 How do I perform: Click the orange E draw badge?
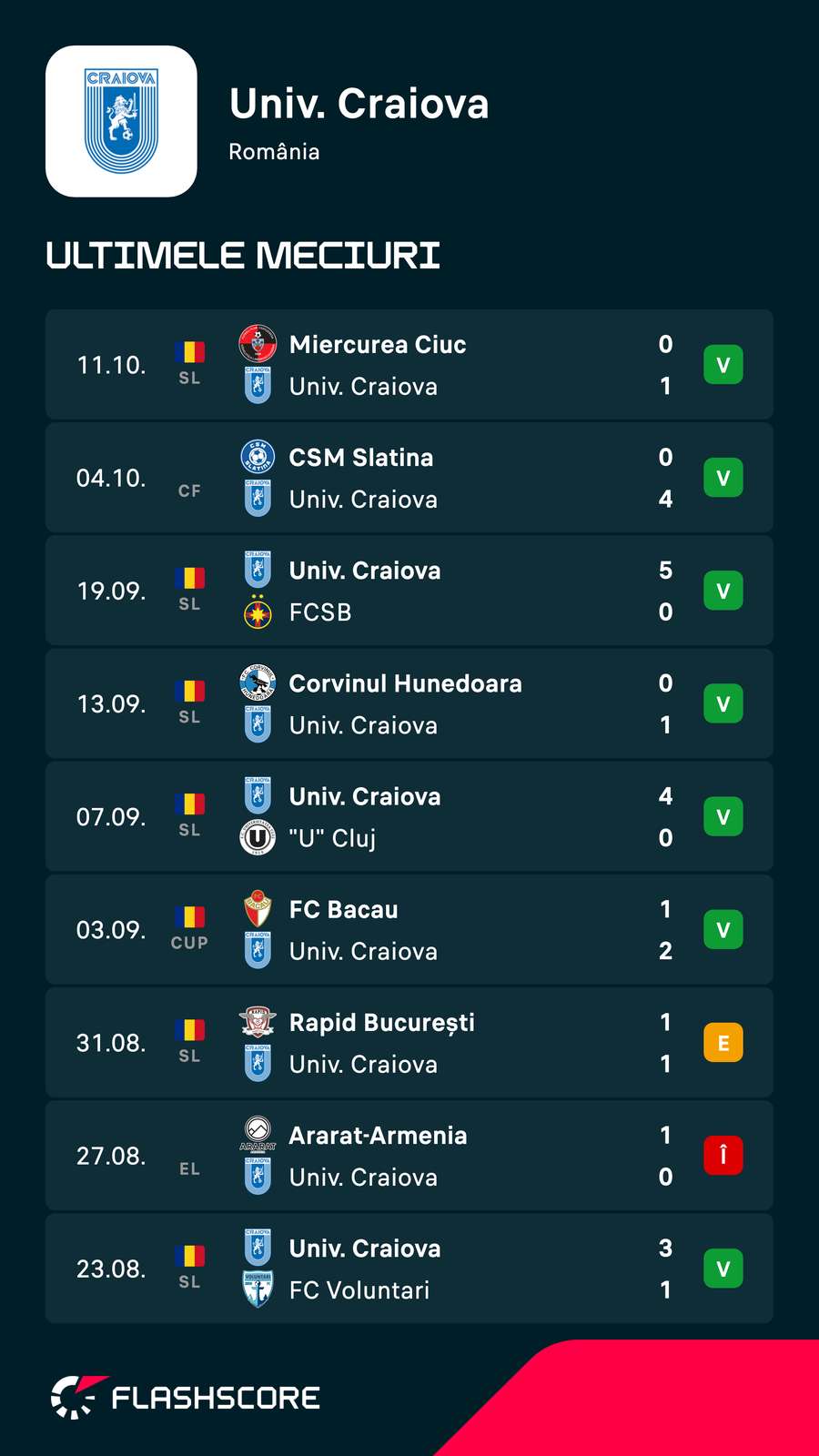723,1043
